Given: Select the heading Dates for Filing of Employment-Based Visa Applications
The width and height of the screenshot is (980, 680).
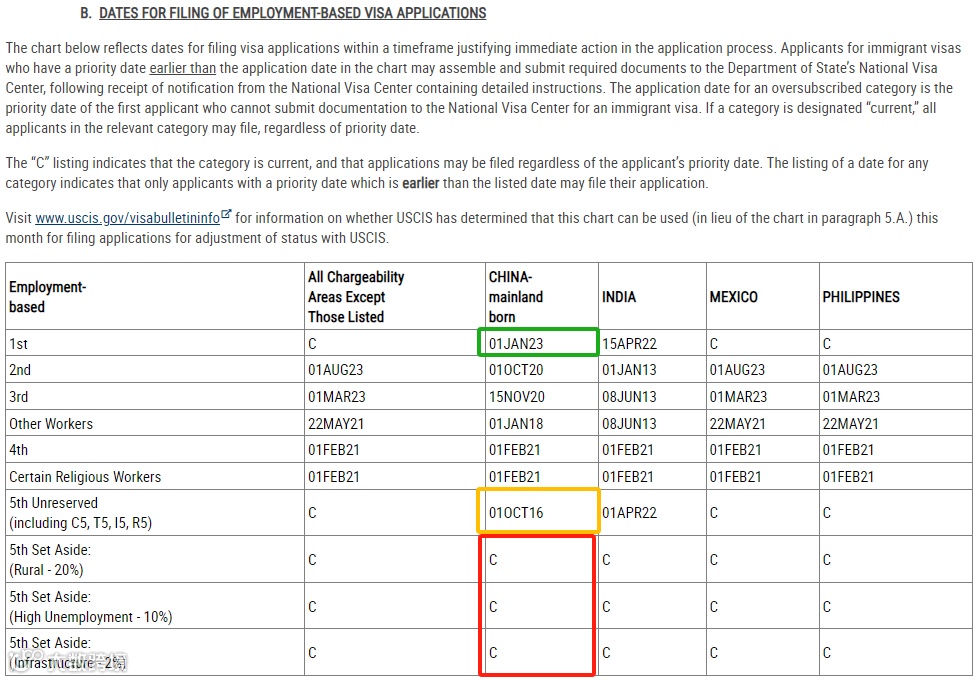Looking at the screenshot, I should (292, 13).
